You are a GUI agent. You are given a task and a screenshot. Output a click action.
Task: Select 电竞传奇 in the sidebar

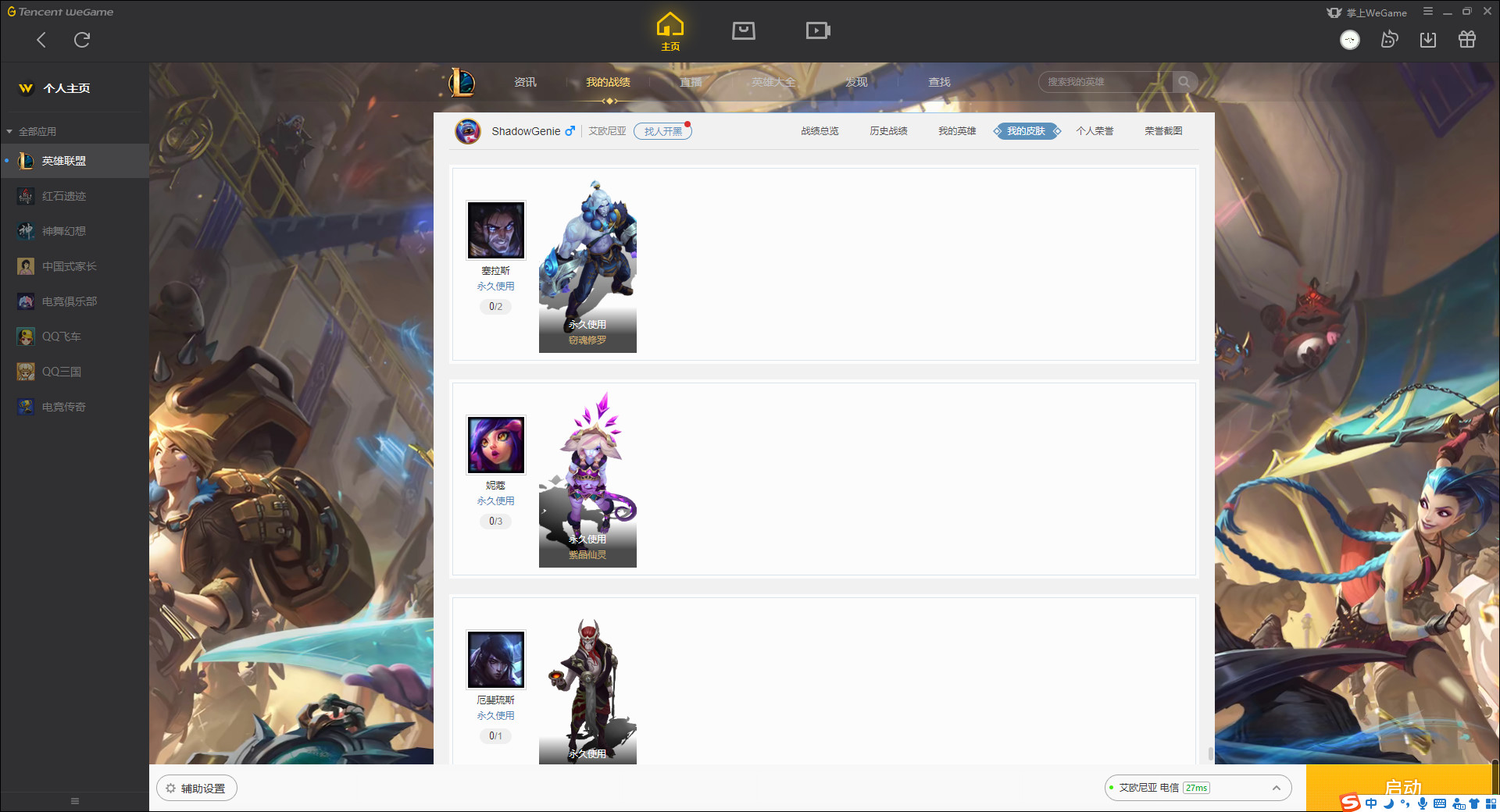click(x=74, y=407)
